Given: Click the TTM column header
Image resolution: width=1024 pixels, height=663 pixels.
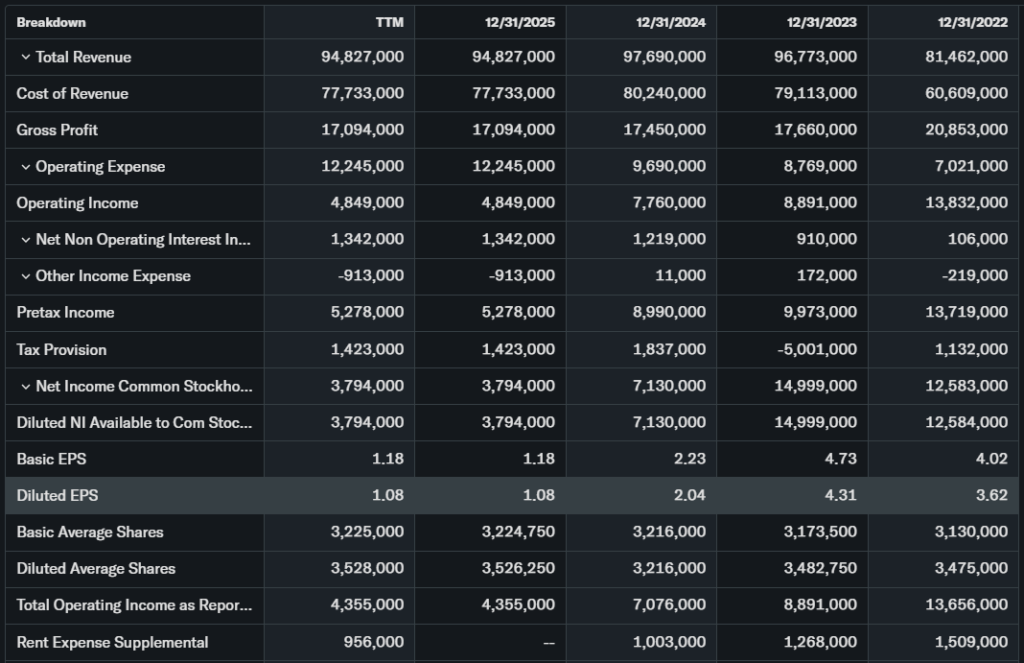Looking at the screenshot, I should pos(389,22).
